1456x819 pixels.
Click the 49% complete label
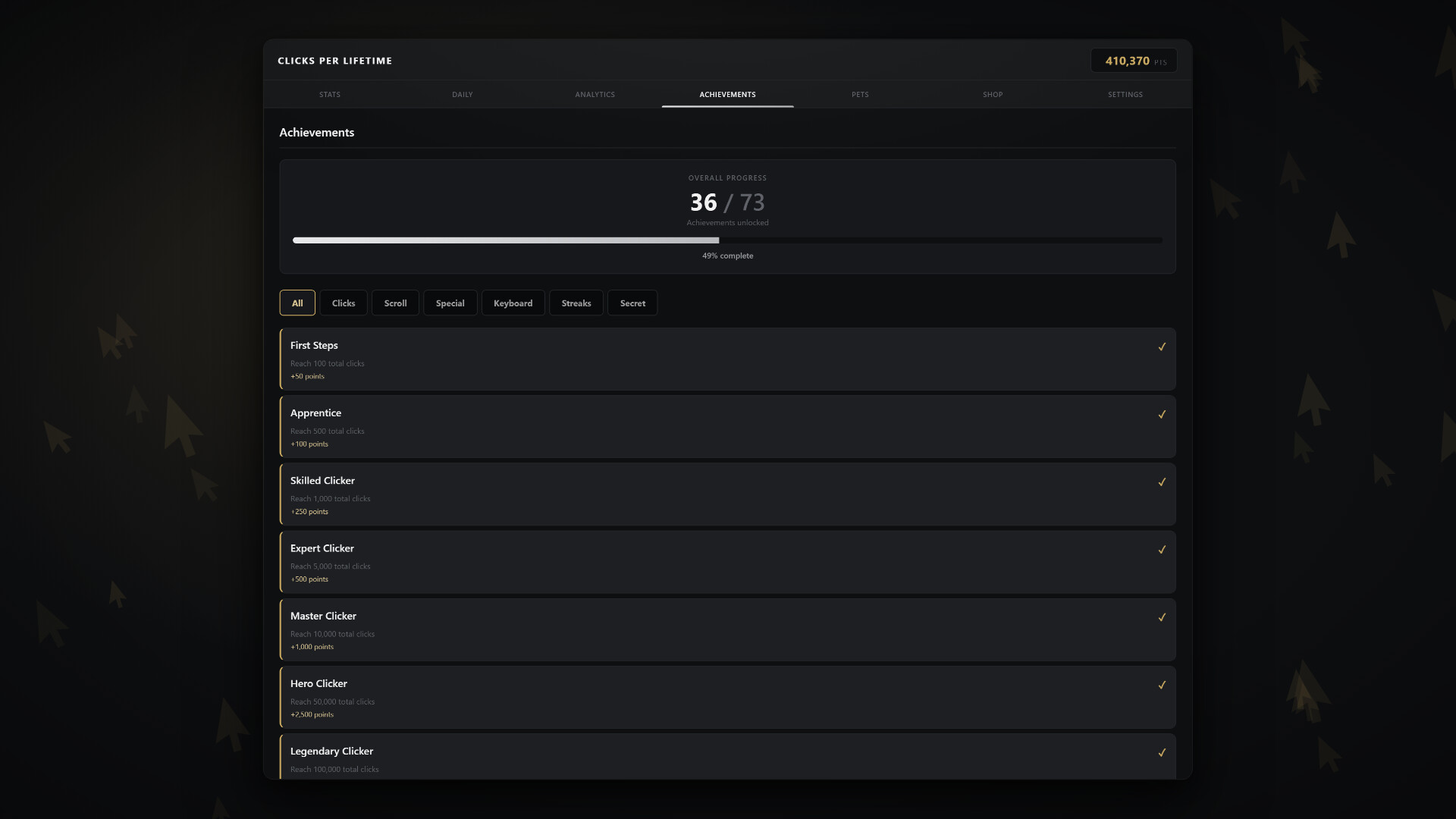pos(727,256)
